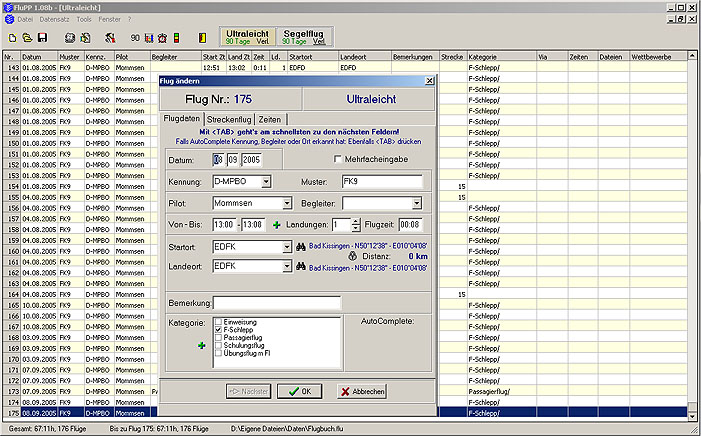701x436 pixels.
Task: Open the Pilot dropdown
Action: click(x=287, y=203)
